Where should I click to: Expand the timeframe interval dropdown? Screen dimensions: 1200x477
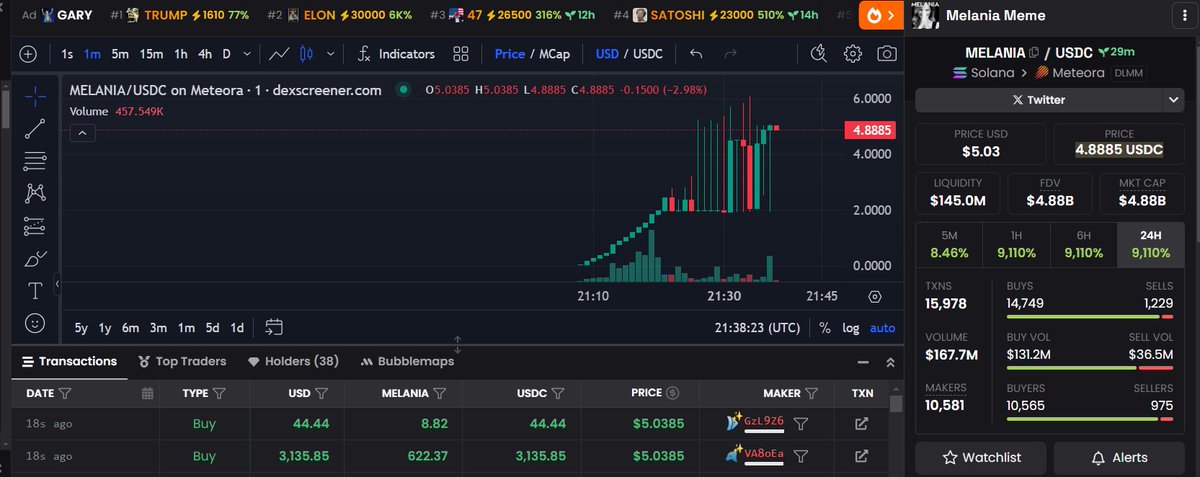coord(245,54)
